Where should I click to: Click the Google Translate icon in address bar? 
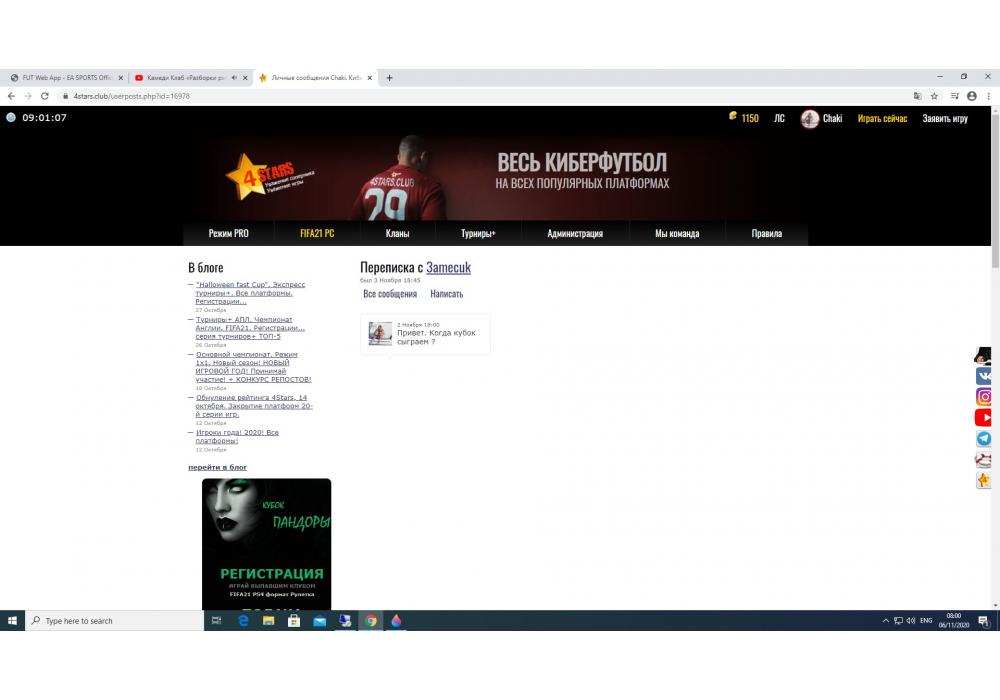click(917, 96)
